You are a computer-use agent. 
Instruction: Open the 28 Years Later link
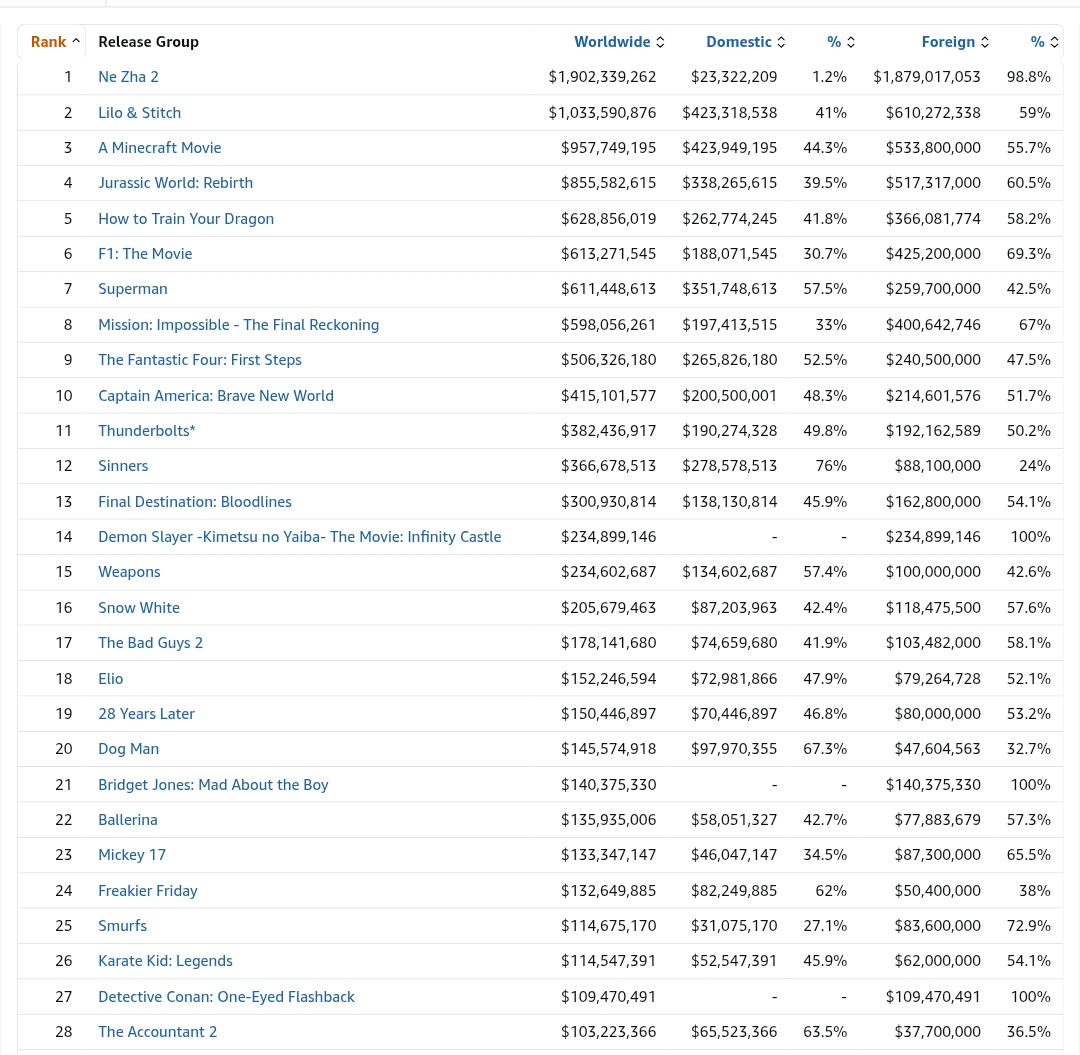(147, 714)
